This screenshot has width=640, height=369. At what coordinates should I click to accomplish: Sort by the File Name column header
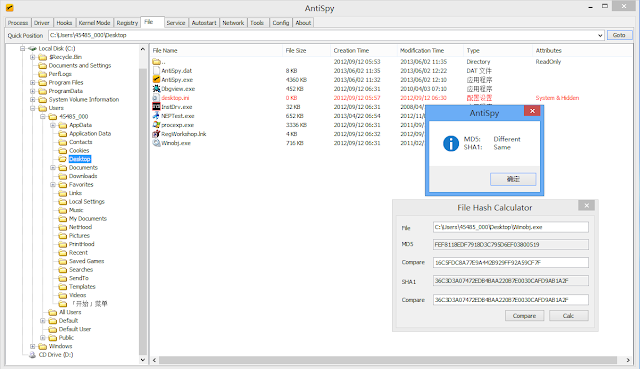coord(216,51)
